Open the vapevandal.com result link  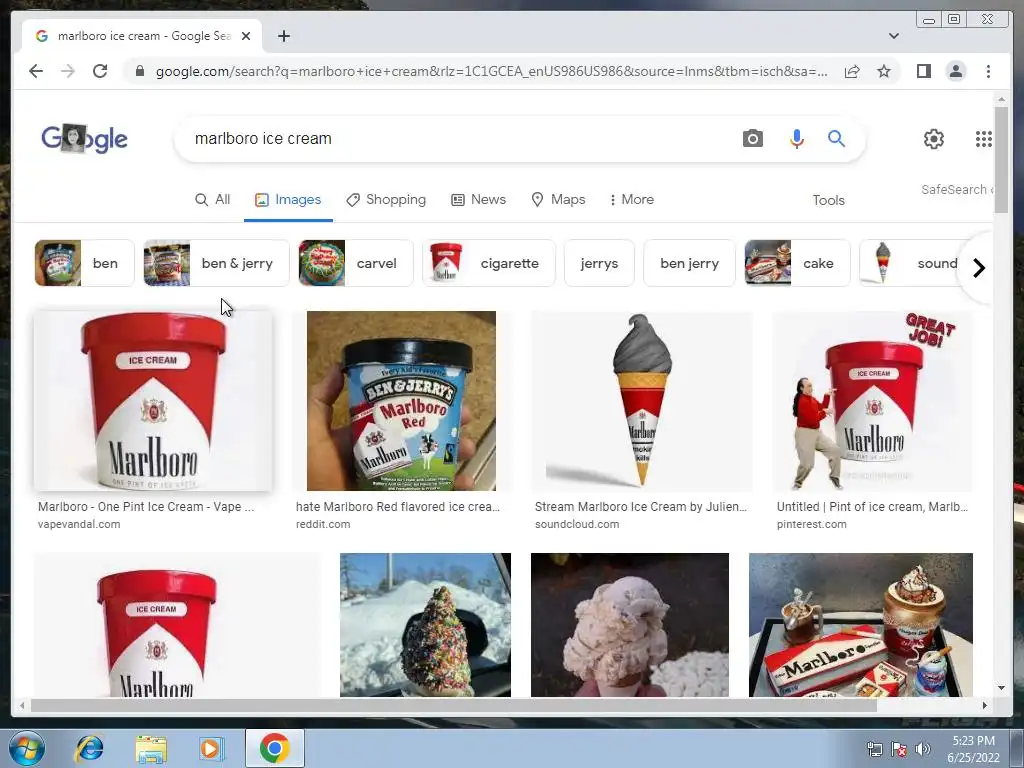coord(79,524)
